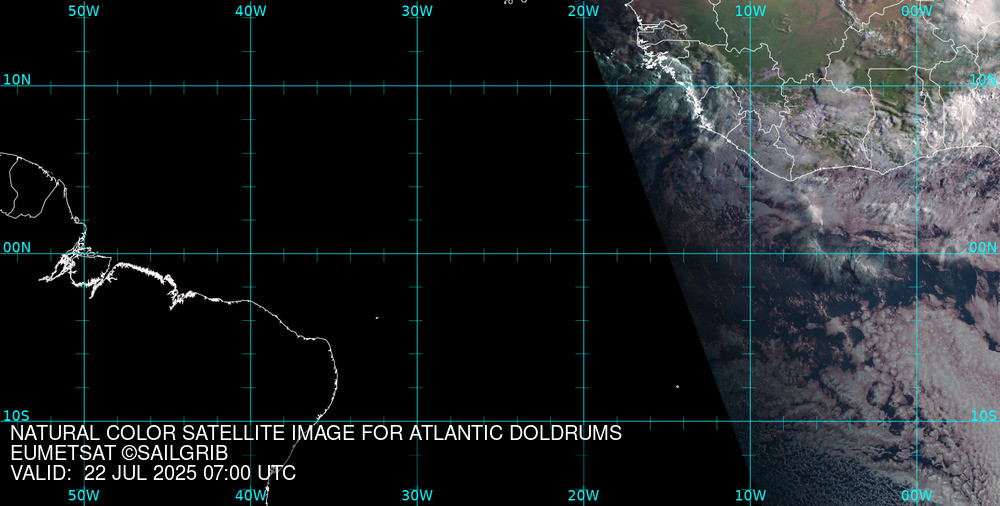
Task: Click the 00W longitude label along the bottom edge
Action: [x=917, y=495]
